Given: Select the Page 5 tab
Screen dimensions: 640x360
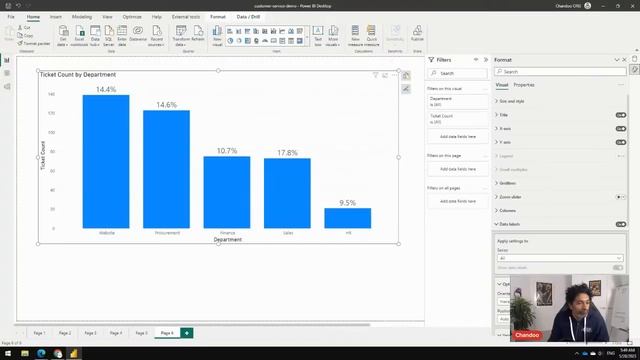Looking at the screenshot, I should click(141, 333).
